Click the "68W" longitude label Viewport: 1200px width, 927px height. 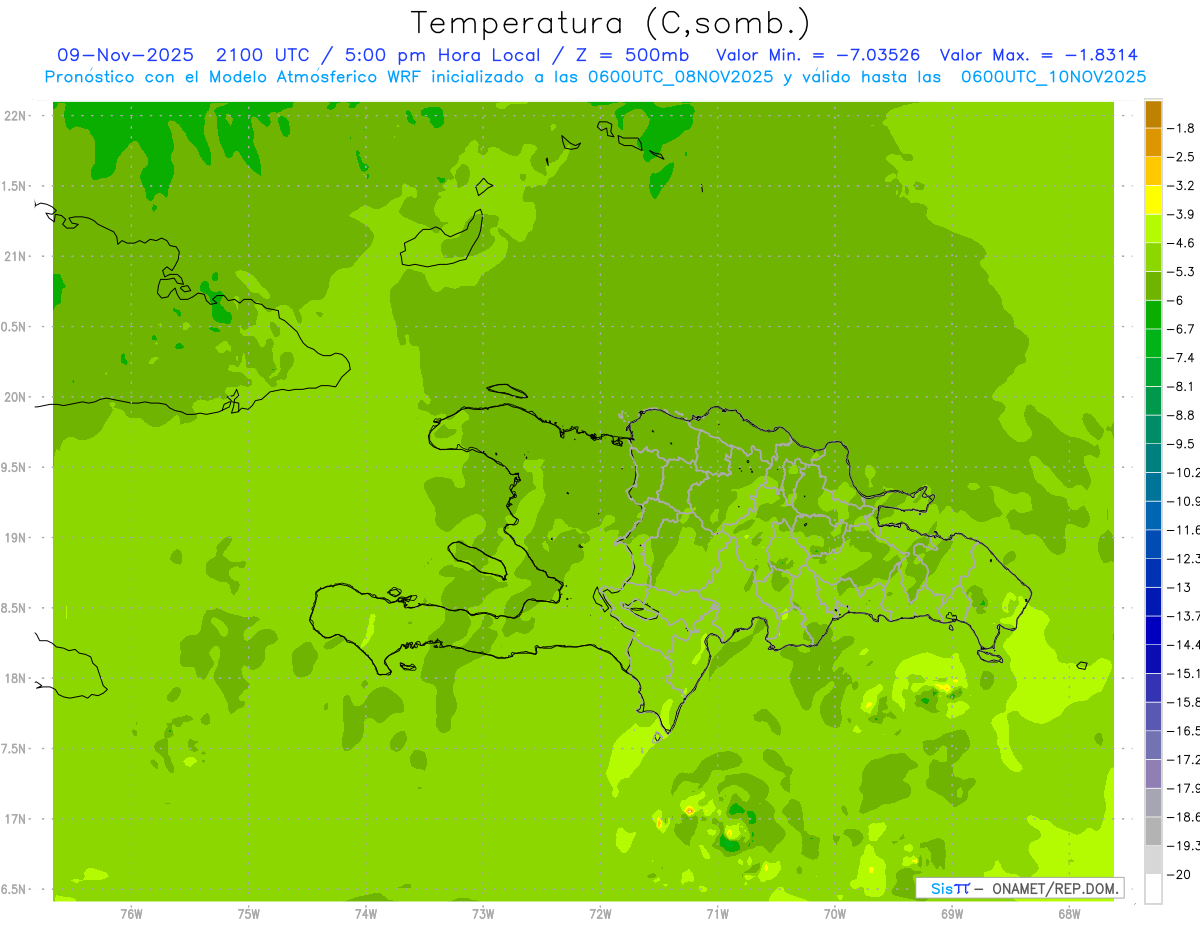tap(1069, 913)
